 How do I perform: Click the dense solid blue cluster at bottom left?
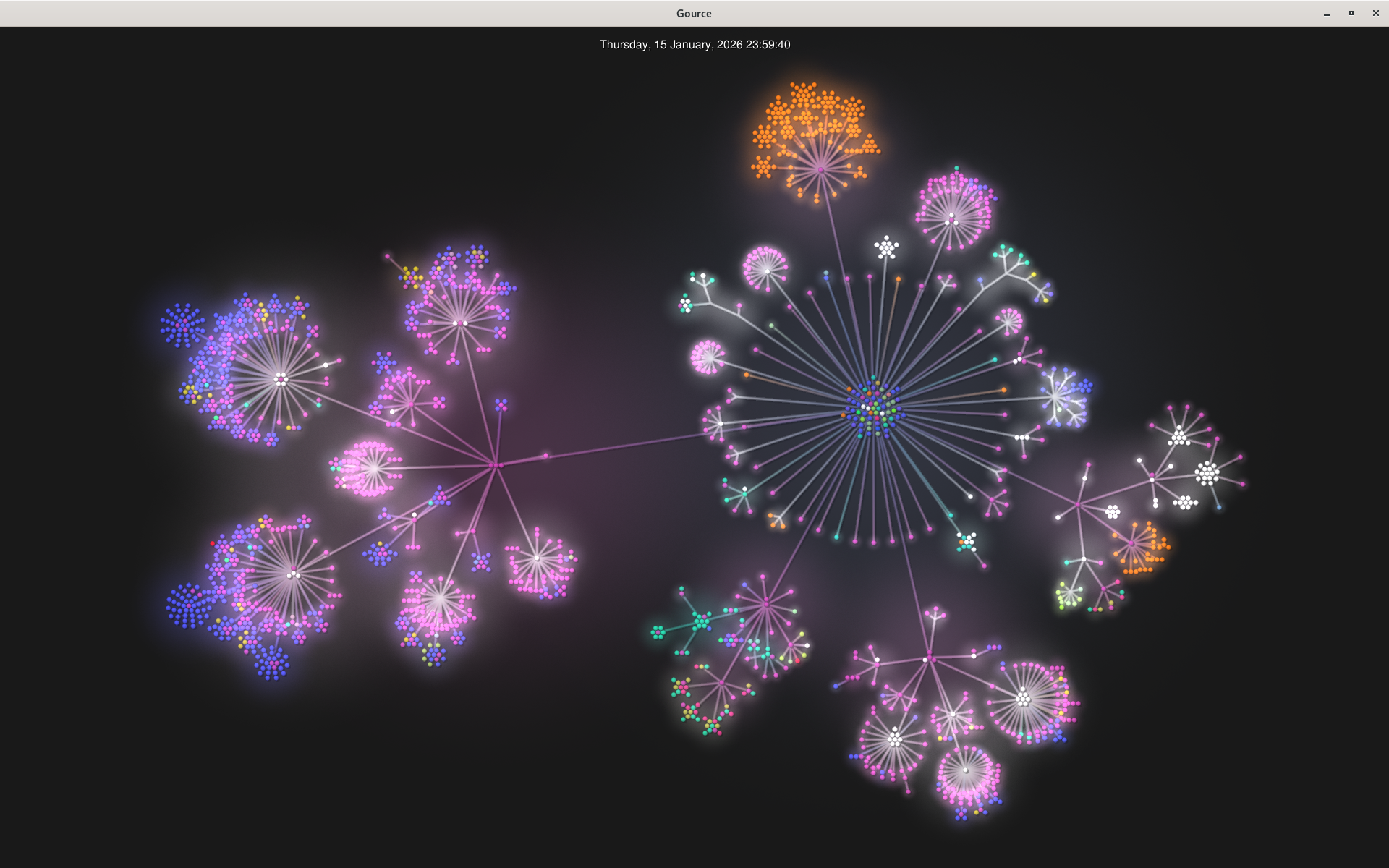[188, 606]
